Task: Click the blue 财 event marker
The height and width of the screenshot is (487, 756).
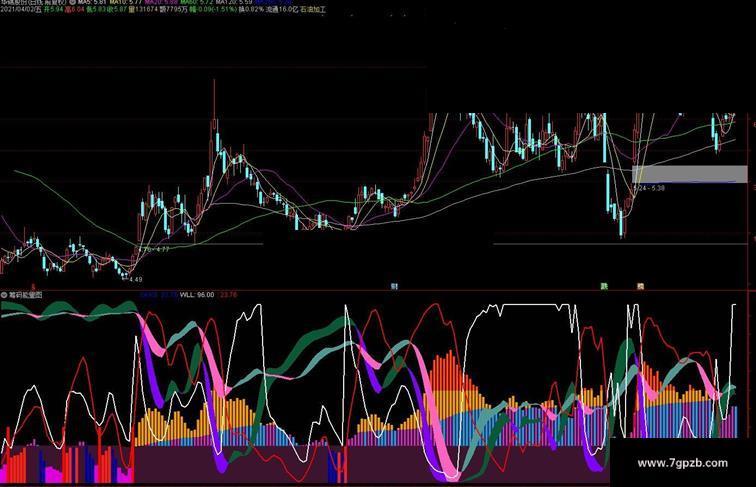Action: tap(394, 286)
